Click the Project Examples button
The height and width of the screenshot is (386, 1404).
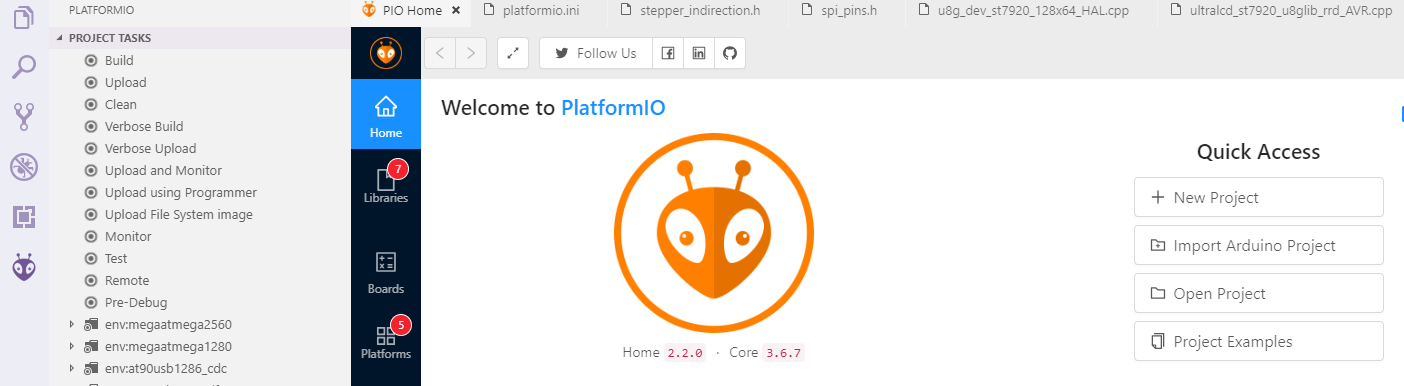coord(1259,341)
